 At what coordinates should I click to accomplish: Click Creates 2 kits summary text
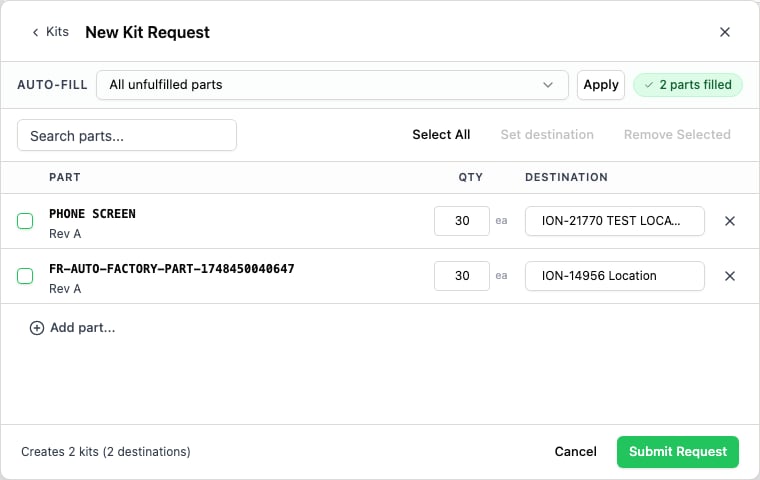(106, 452)
